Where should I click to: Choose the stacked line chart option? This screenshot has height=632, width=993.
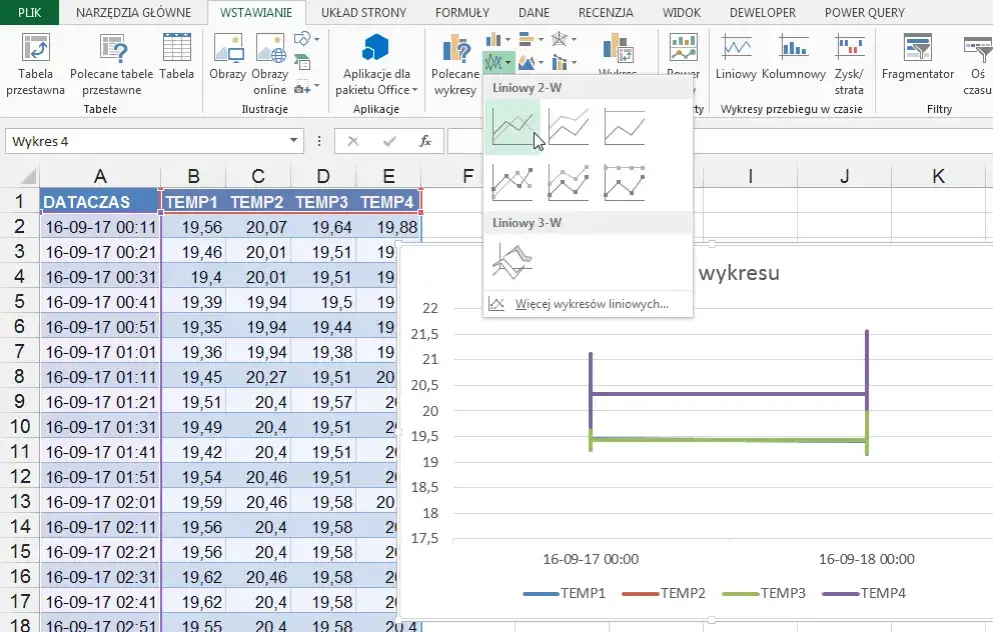568,128
